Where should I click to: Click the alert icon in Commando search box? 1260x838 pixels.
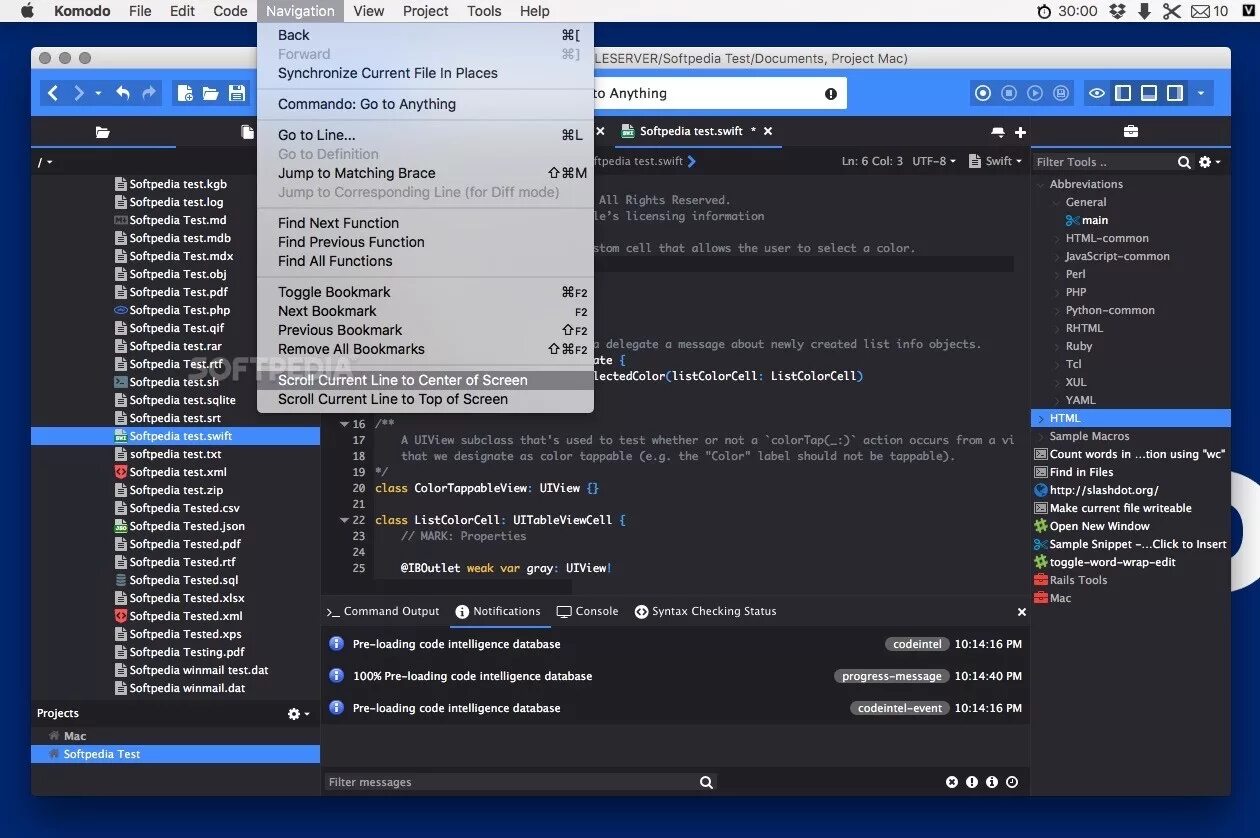pos(831,93)
